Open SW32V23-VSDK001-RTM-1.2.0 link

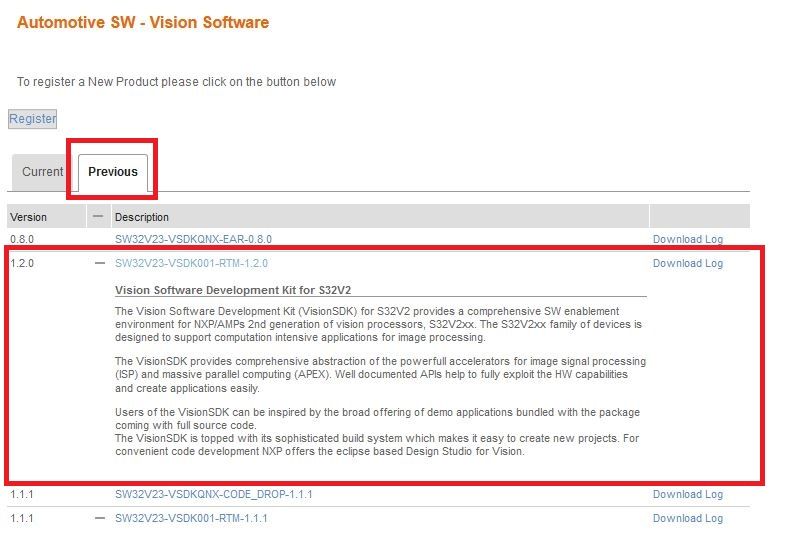click(x=191, y=263)
